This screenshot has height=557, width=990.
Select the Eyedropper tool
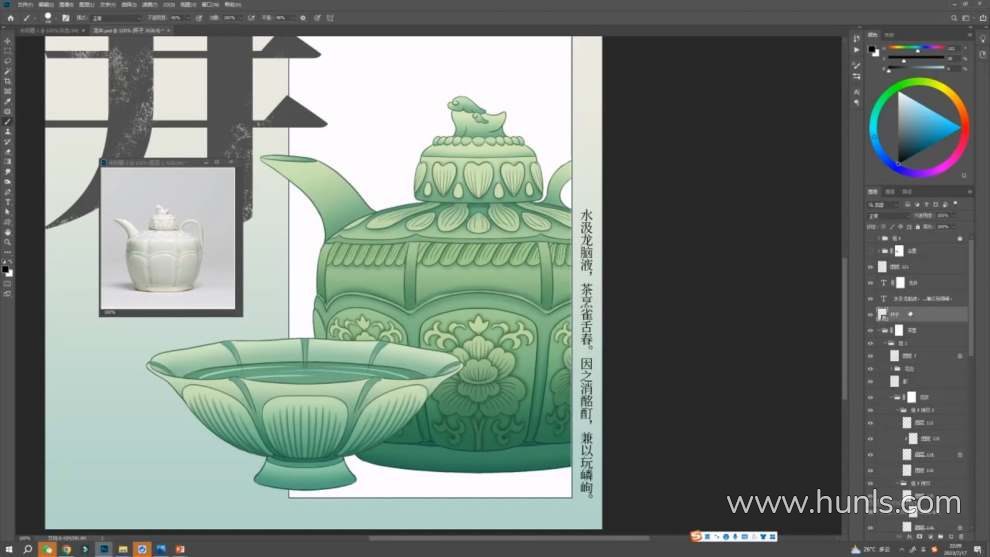coord(8,102)
